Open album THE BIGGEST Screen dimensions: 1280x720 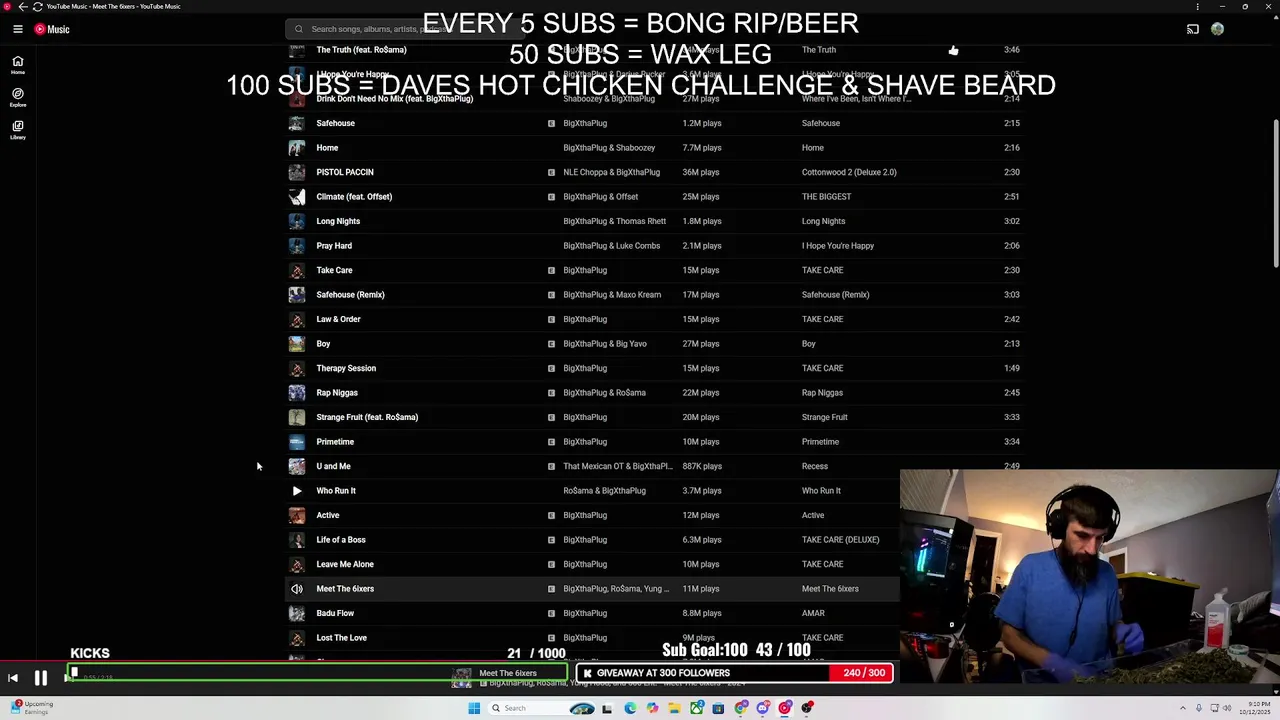point(826,196)
